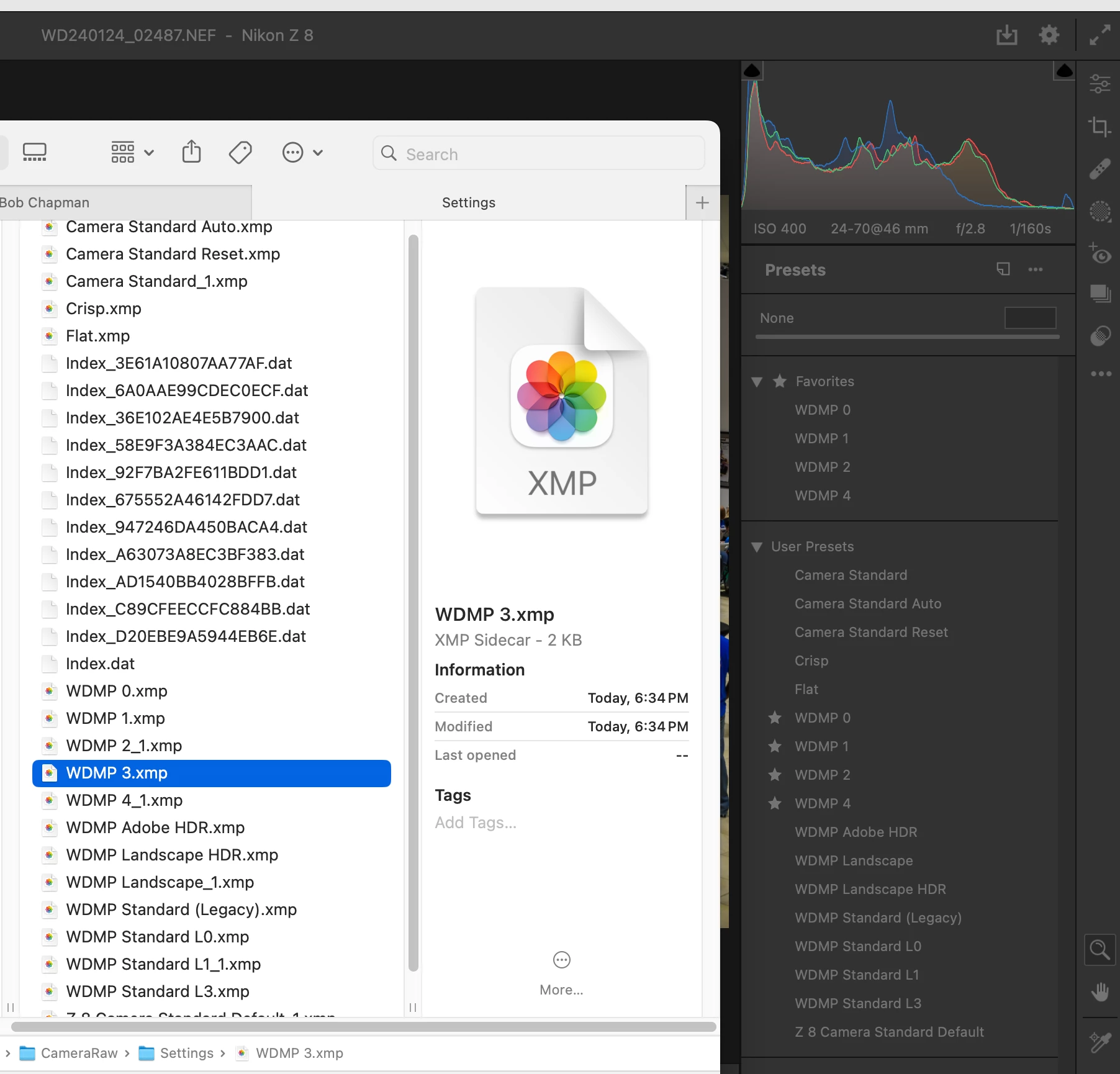Click Add Tags field in preview
The width and height of the screenshot is (1120, 1074).
tap(476, 823)
